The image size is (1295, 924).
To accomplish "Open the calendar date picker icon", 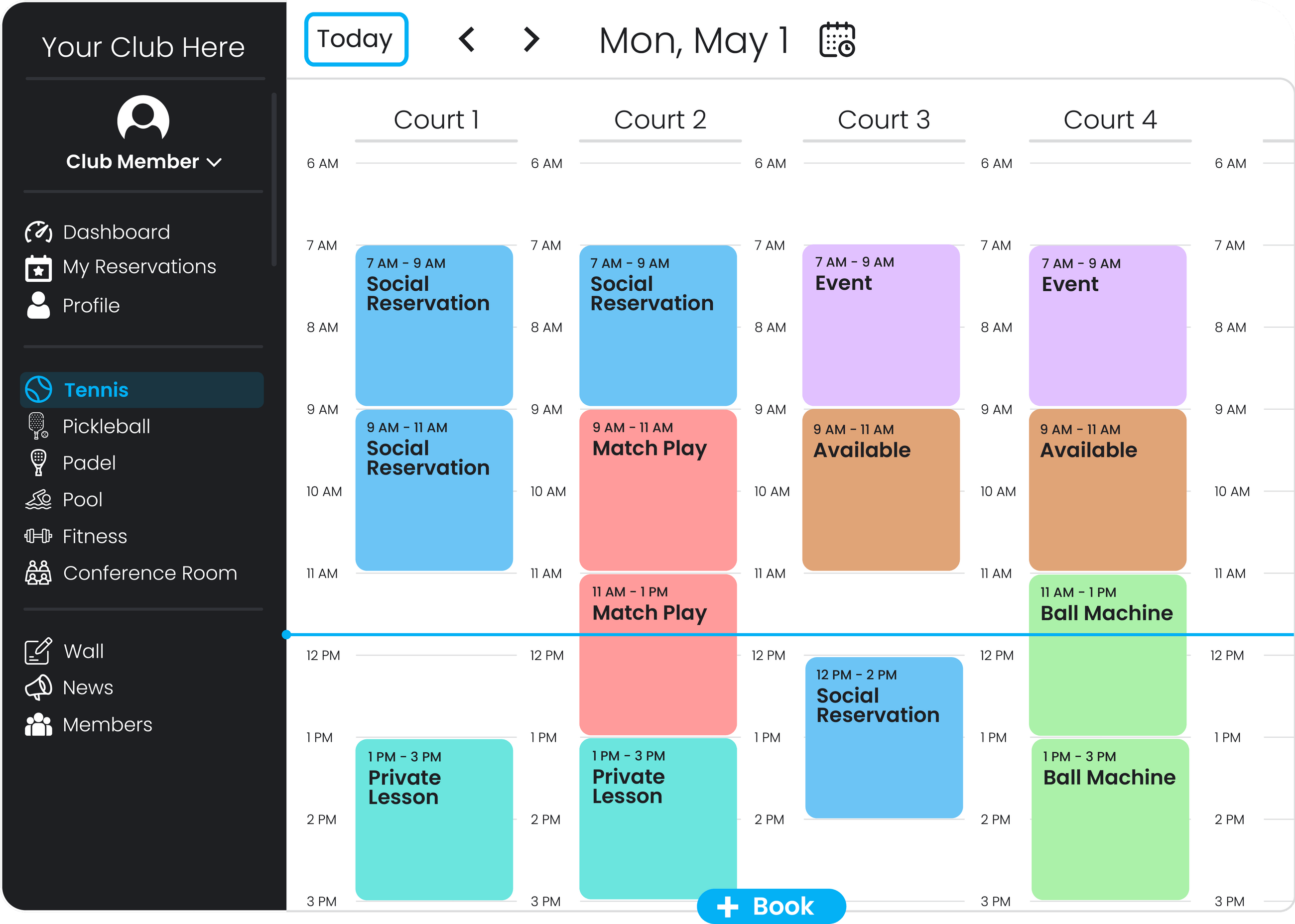I will click(x=837, y=40).
